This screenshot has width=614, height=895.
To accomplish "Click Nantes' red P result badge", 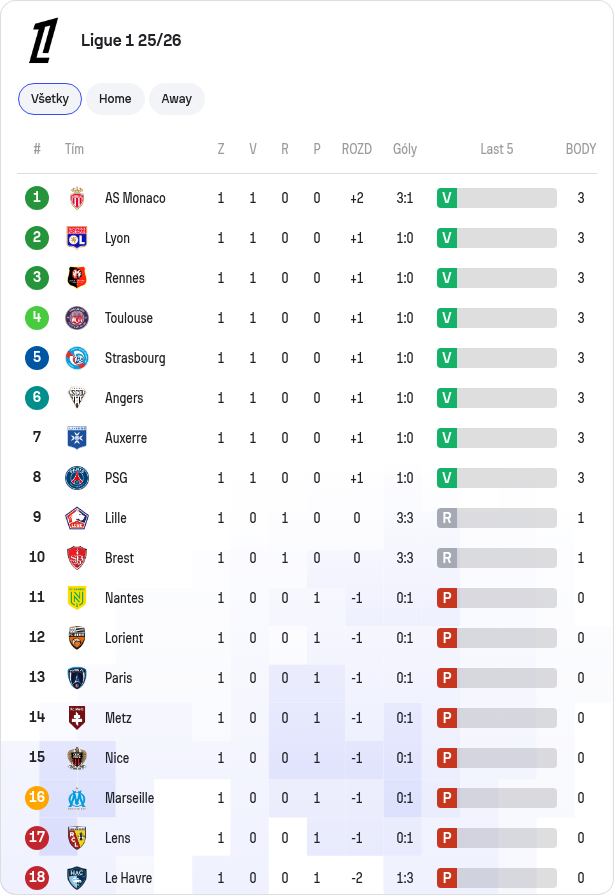I will tap(447, 598).
